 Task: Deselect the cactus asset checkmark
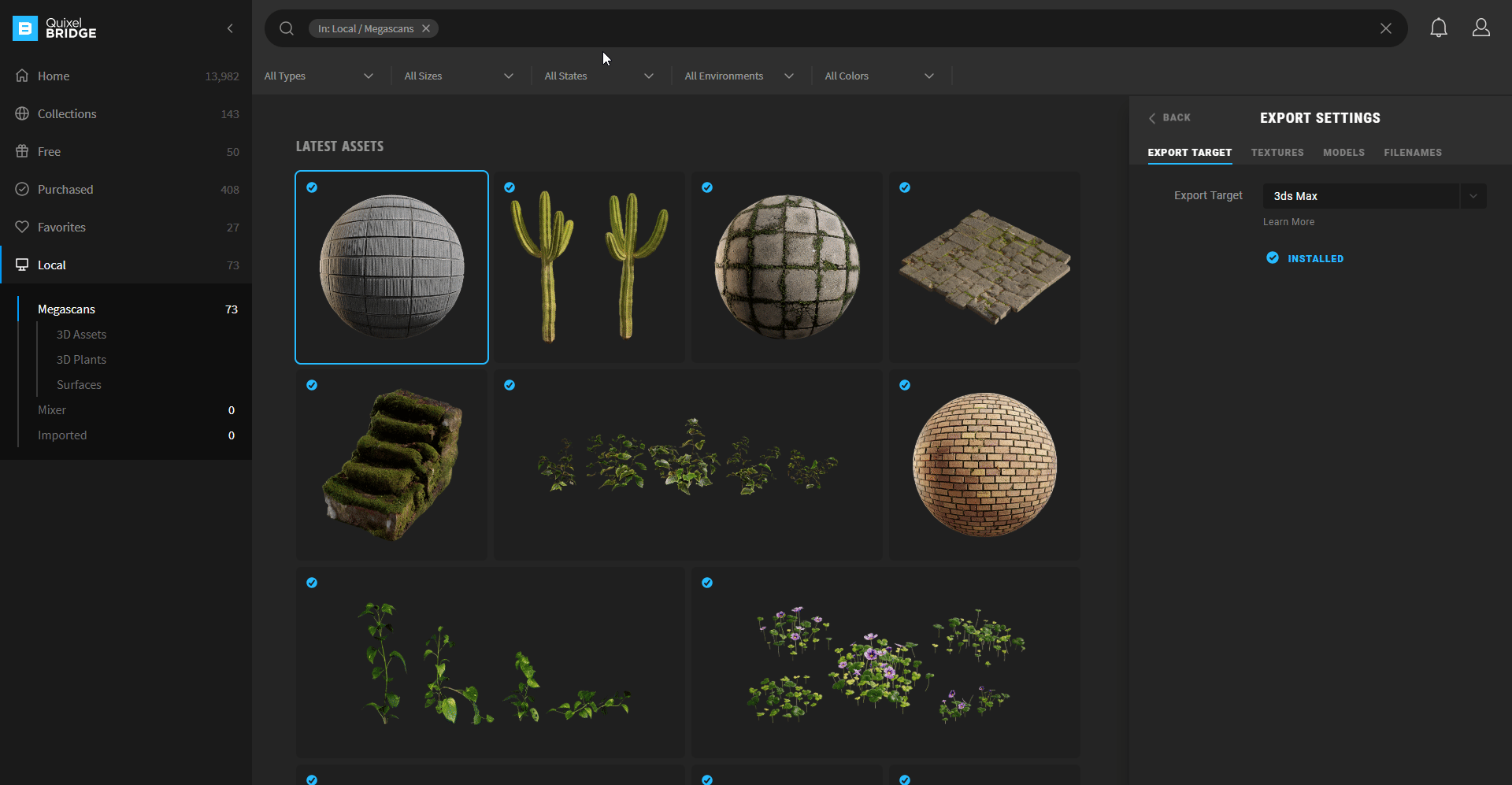(510, 187)
